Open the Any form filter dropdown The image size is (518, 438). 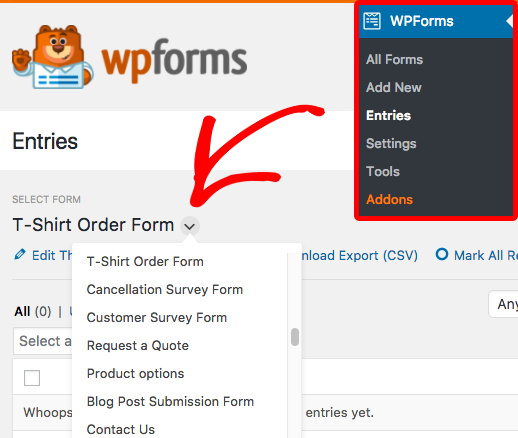pos(503,304)
